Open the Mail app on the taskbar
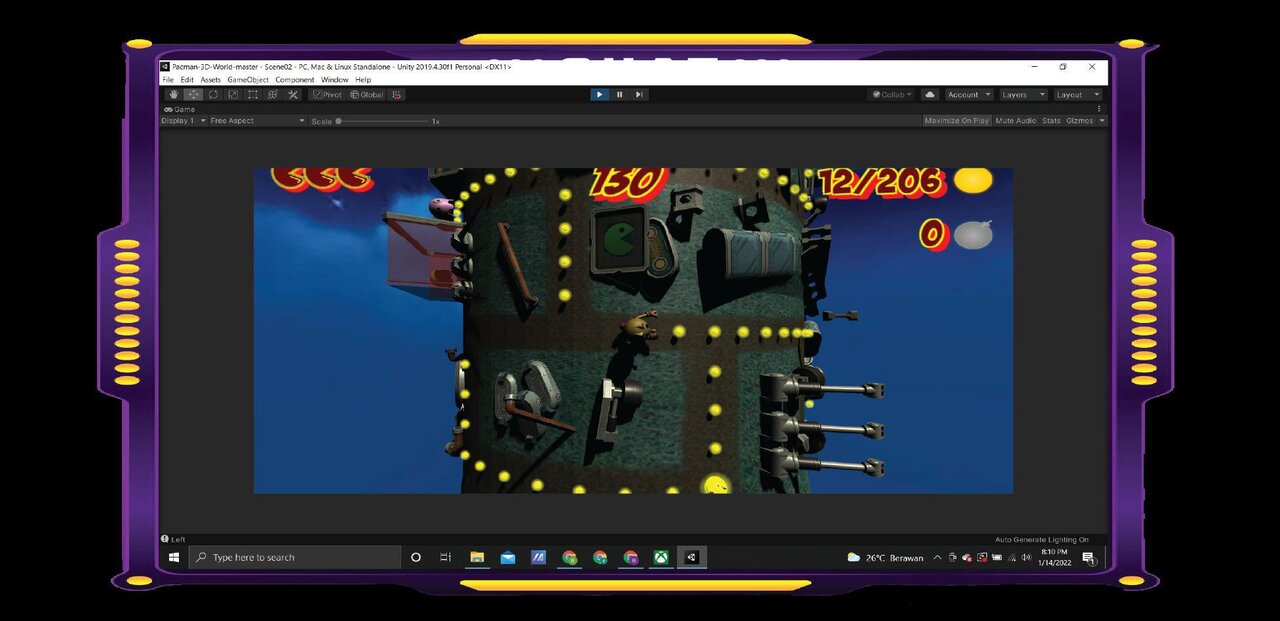 tap(508, 558)
